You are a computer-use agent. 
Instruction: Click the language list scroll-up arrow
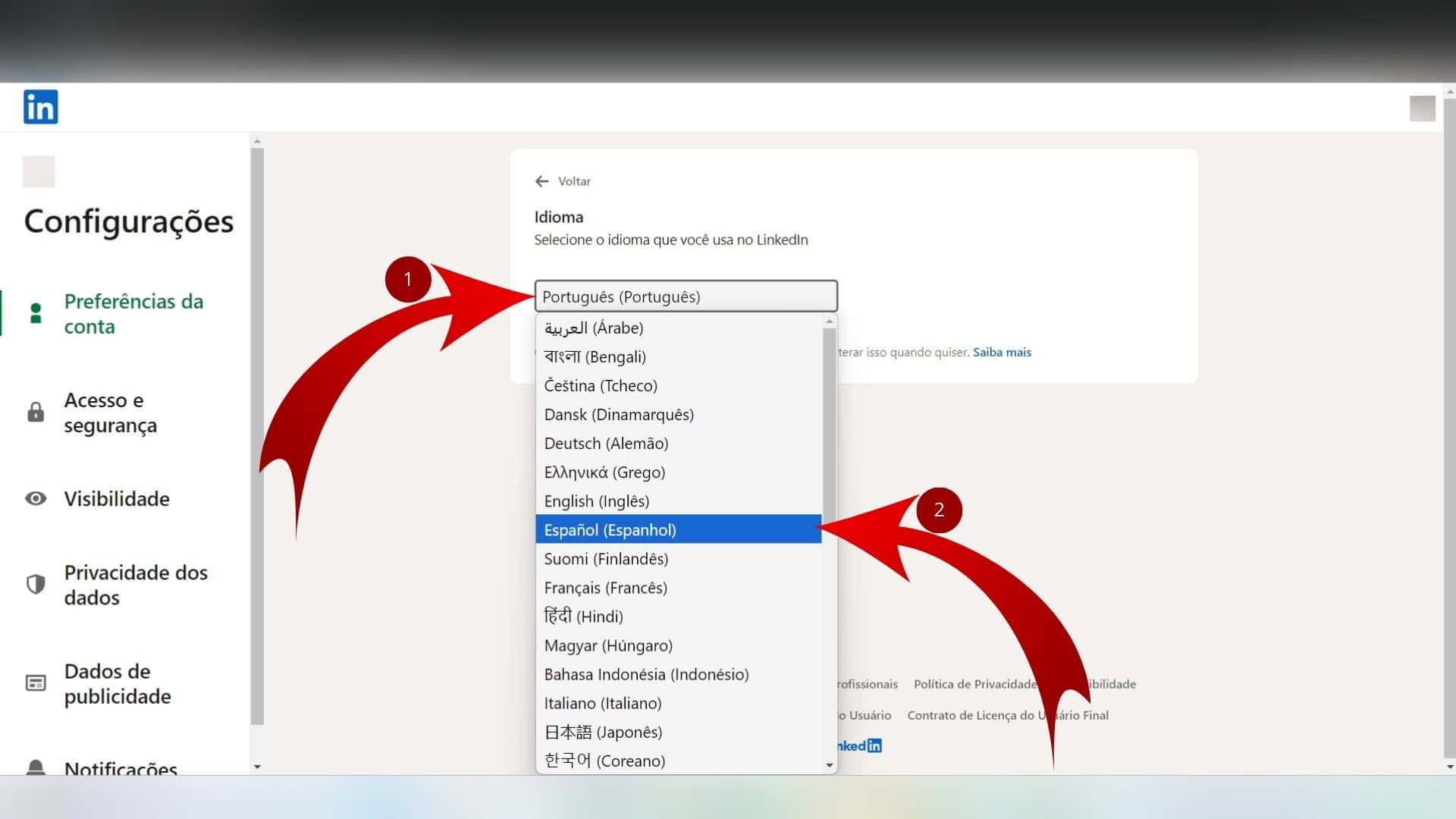(x=830, y=322)
